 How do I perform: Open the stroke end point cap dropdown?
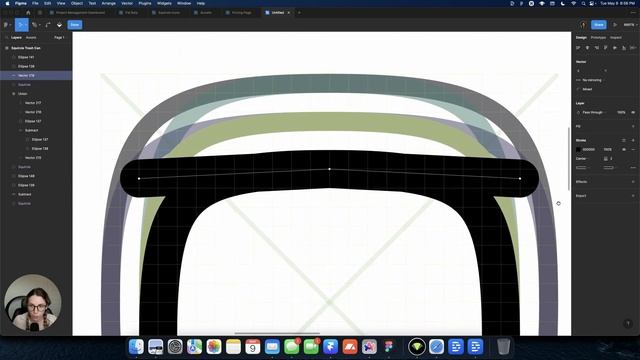[x=609, y=168]
